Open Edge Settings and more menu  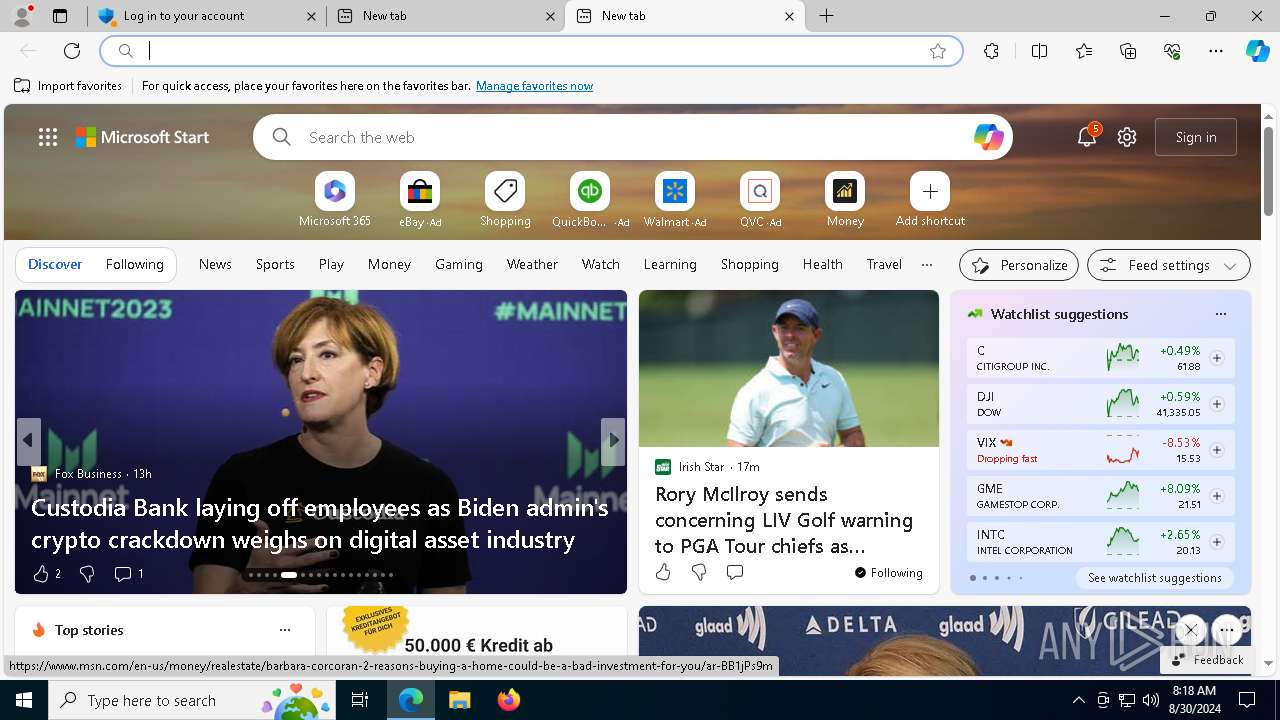1216,51
